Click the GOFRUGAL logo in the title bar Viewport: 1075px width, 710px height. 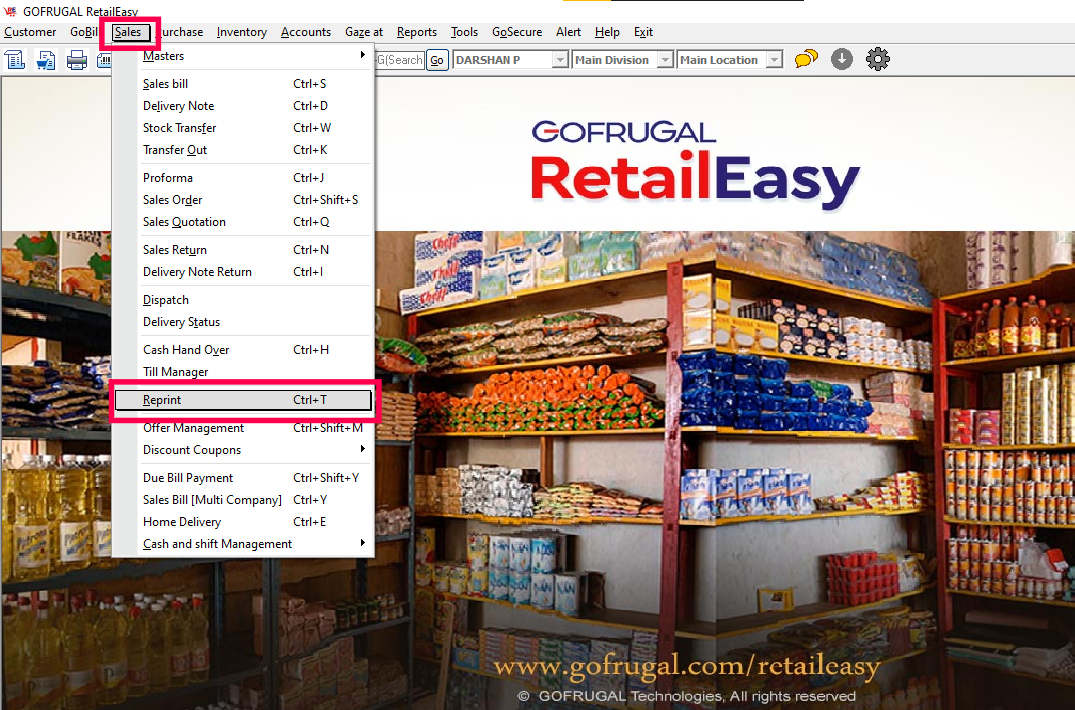click(x=10, y=11)
